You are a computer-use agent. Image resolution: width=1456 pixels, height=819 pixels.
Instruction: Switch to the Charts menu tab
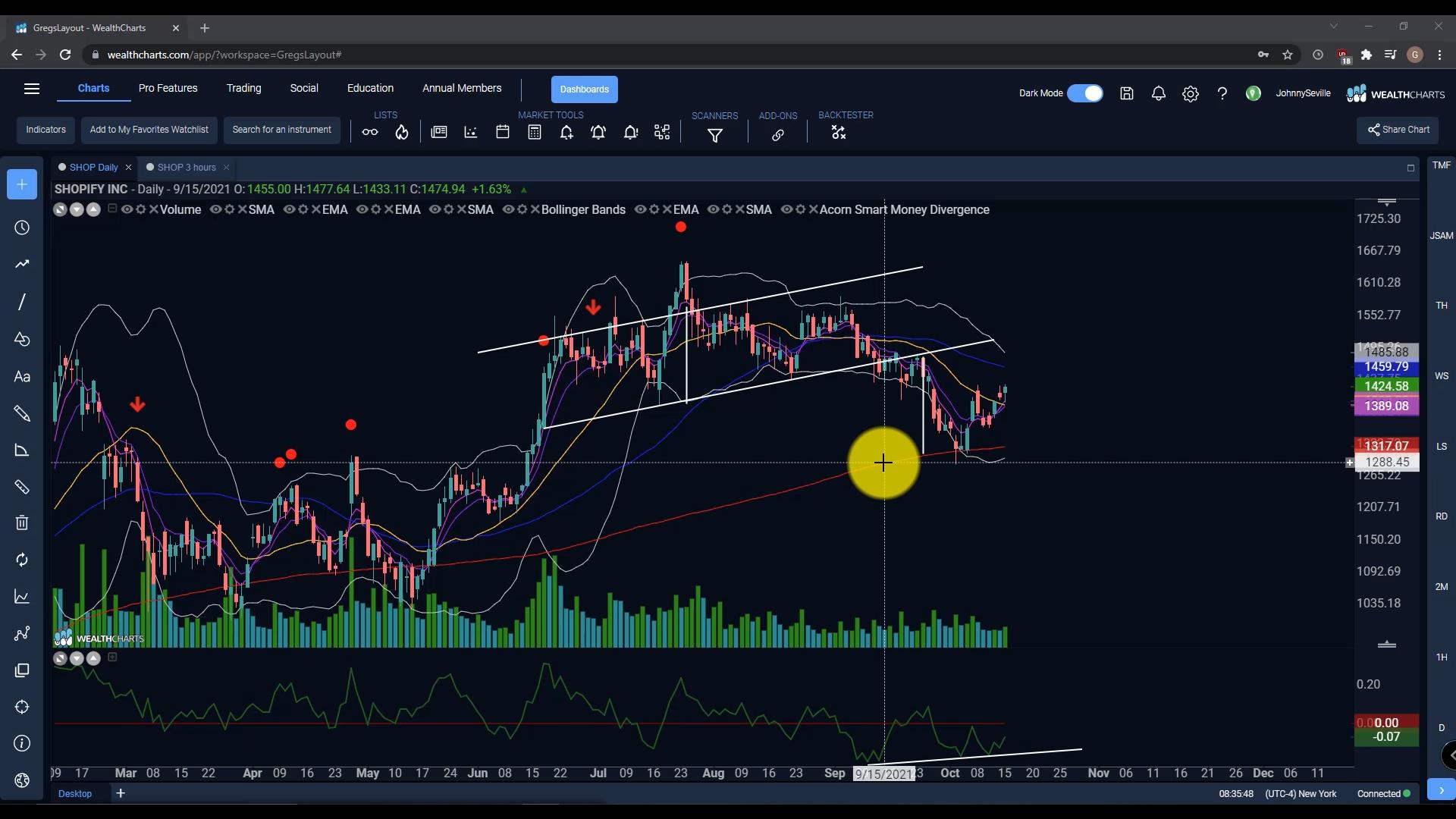pyautogui.click(x=93, y=88)
